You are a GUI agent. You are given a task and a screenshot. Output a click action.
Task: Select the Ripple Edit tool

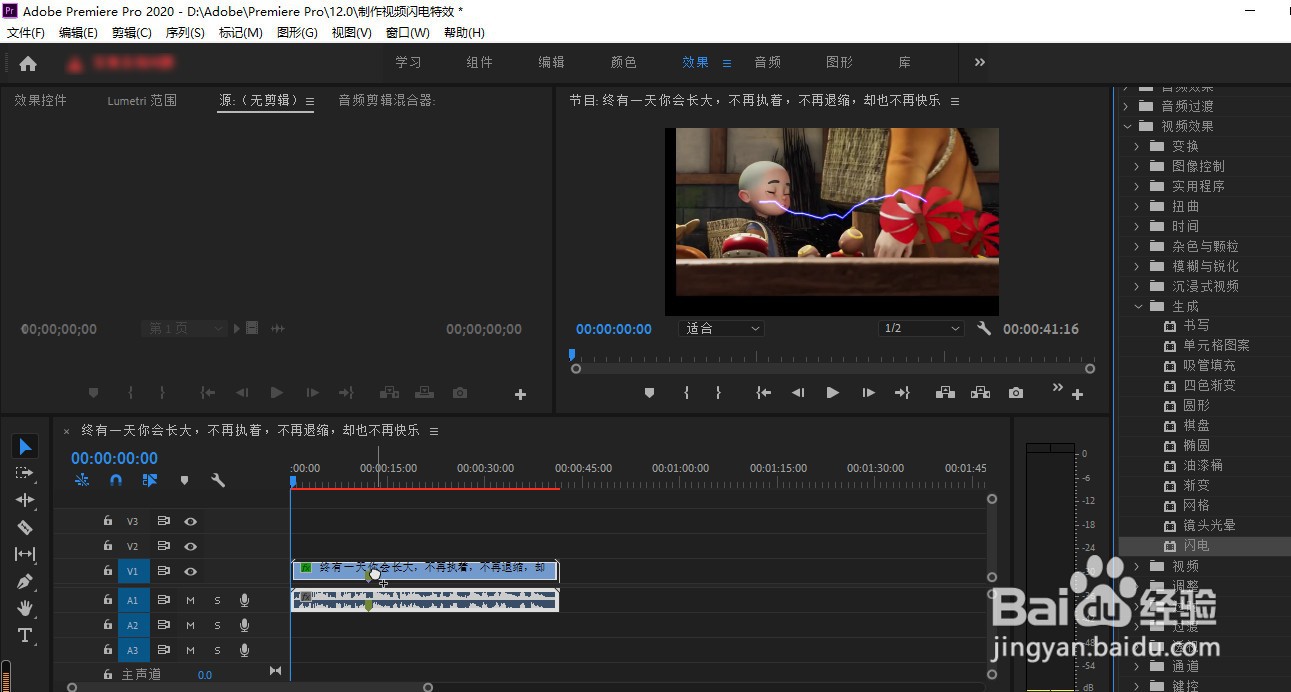click(x=25, y=500)
